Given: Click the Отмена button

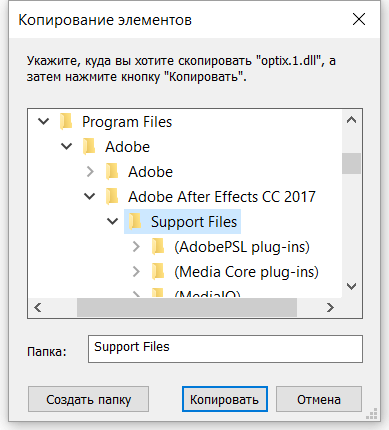Looking at the screenshot, I should pyautogui.click(x=319, y=399).
